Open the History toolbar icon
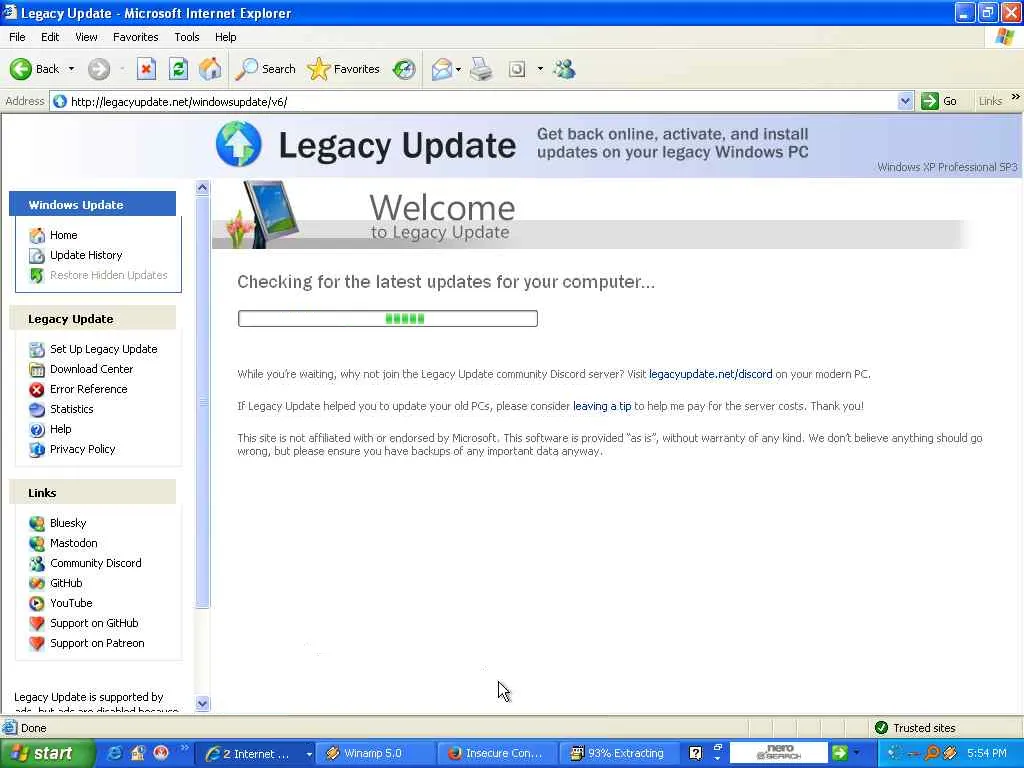This screenshot has height=768, width=1024. pyautogui.click(x=404, y=69)
